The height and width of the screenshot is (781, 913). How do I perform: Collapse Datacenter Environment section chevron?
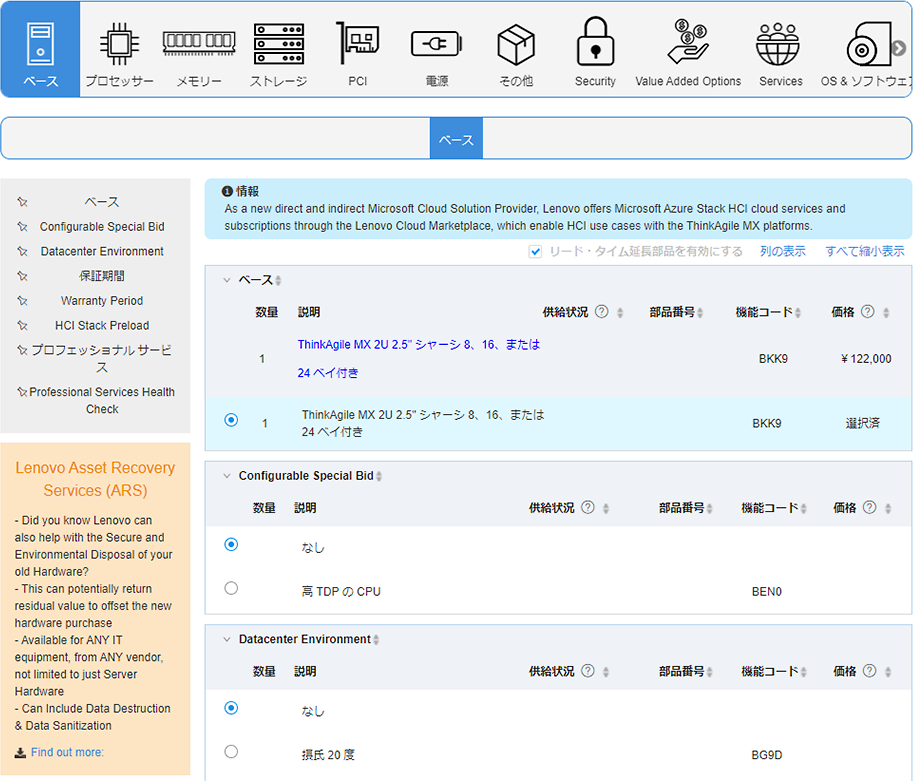[x=227, y=639]
